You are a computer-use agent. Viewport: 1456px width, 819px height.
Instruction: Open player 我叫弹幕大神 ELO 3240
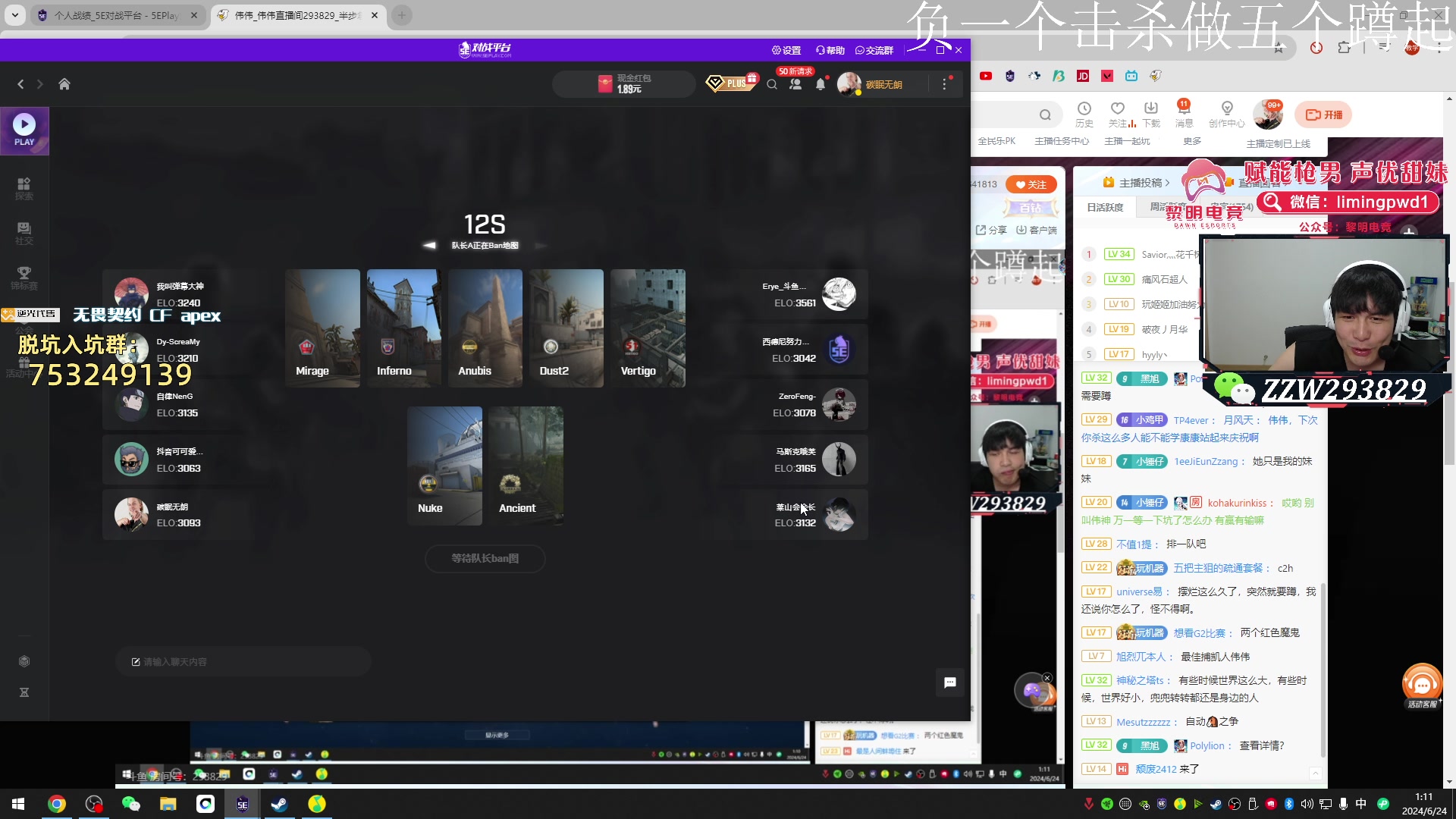[188, 294]
